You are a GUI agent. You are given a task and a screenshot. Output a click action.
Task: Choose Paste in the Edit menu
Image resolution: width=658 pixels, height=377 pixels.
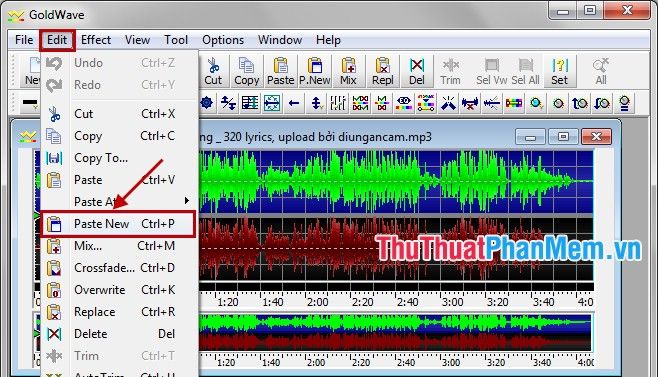118,180
